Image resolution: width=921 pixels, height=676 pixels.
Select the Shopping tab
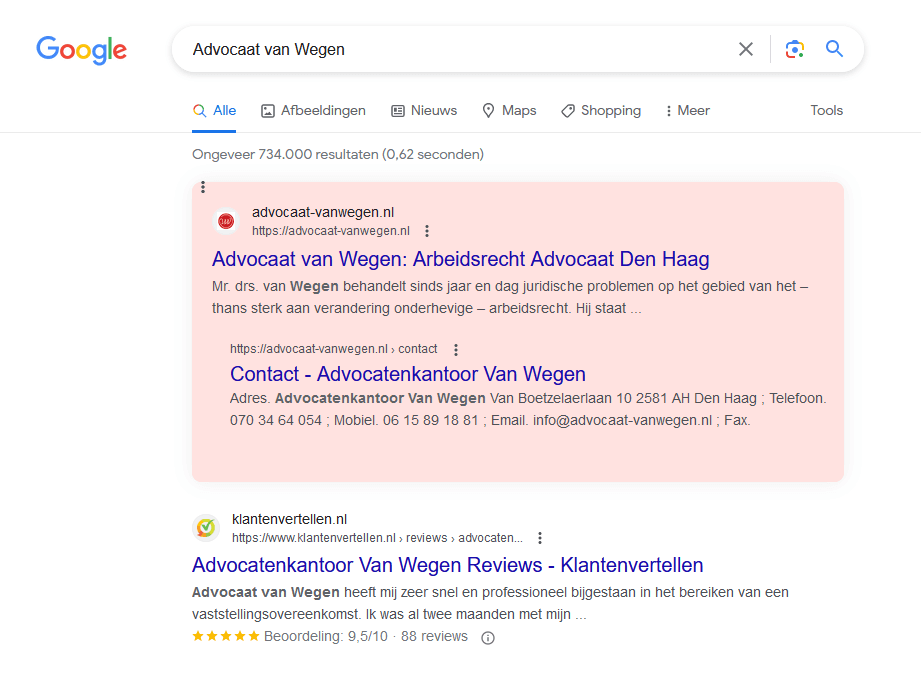click(600, 111)
